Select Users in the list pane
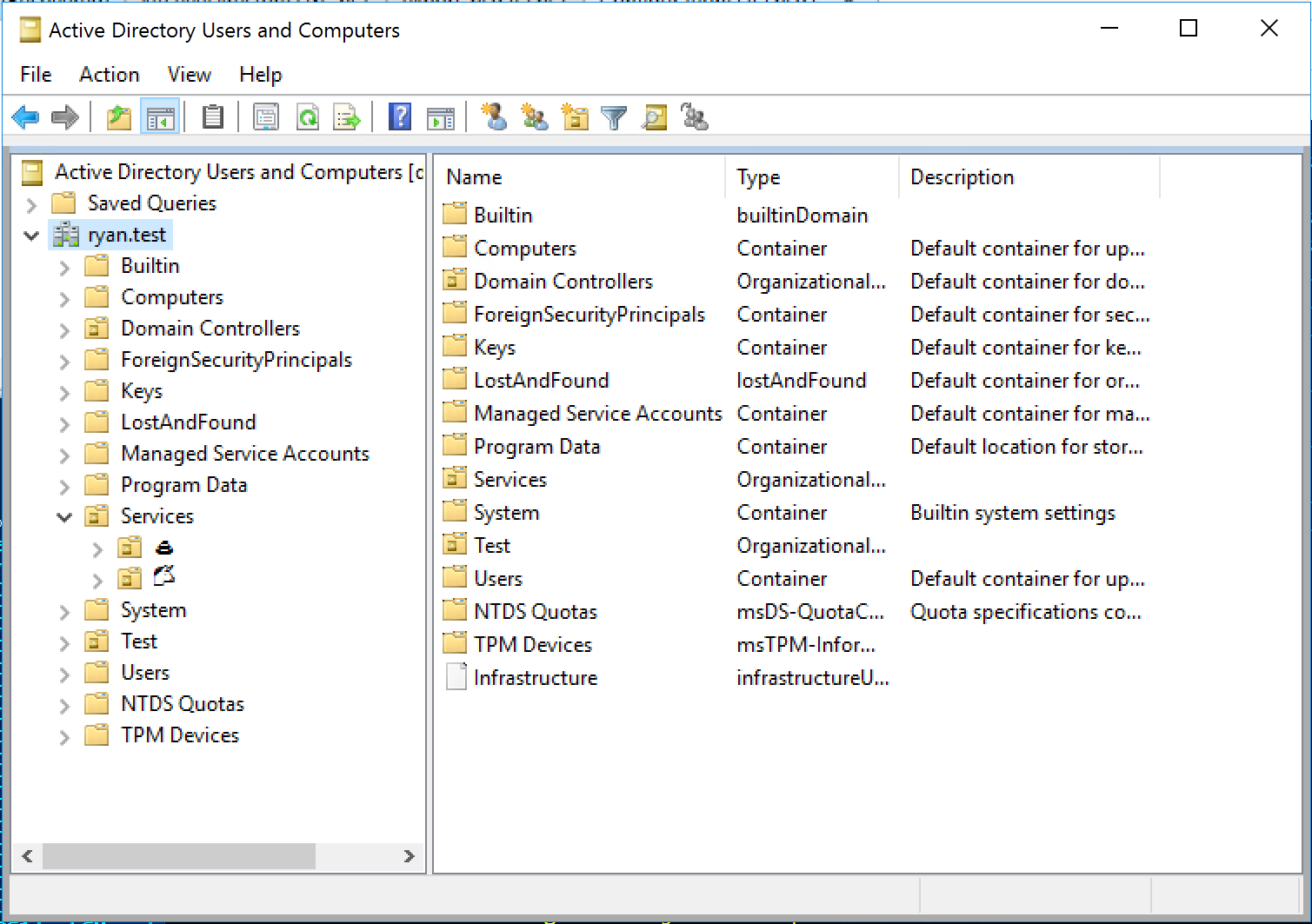This screenshot has height=924, width=1312. [x=498, y=578]
